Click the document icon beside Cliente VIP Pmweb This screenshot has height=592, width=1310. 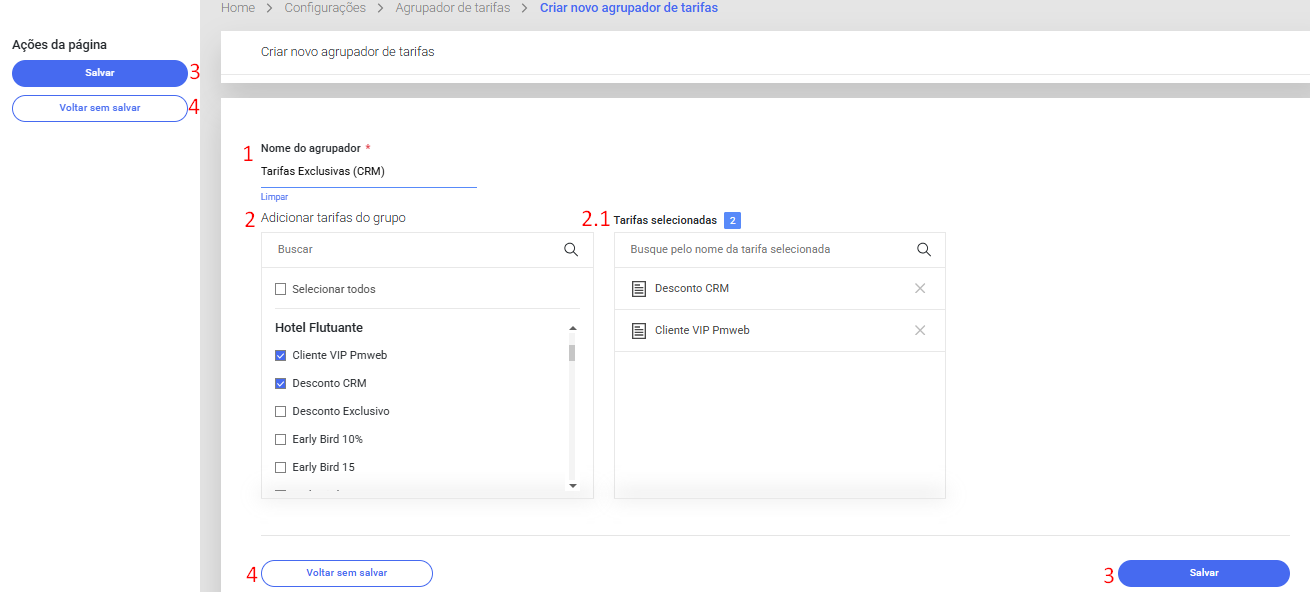(639, 331)
